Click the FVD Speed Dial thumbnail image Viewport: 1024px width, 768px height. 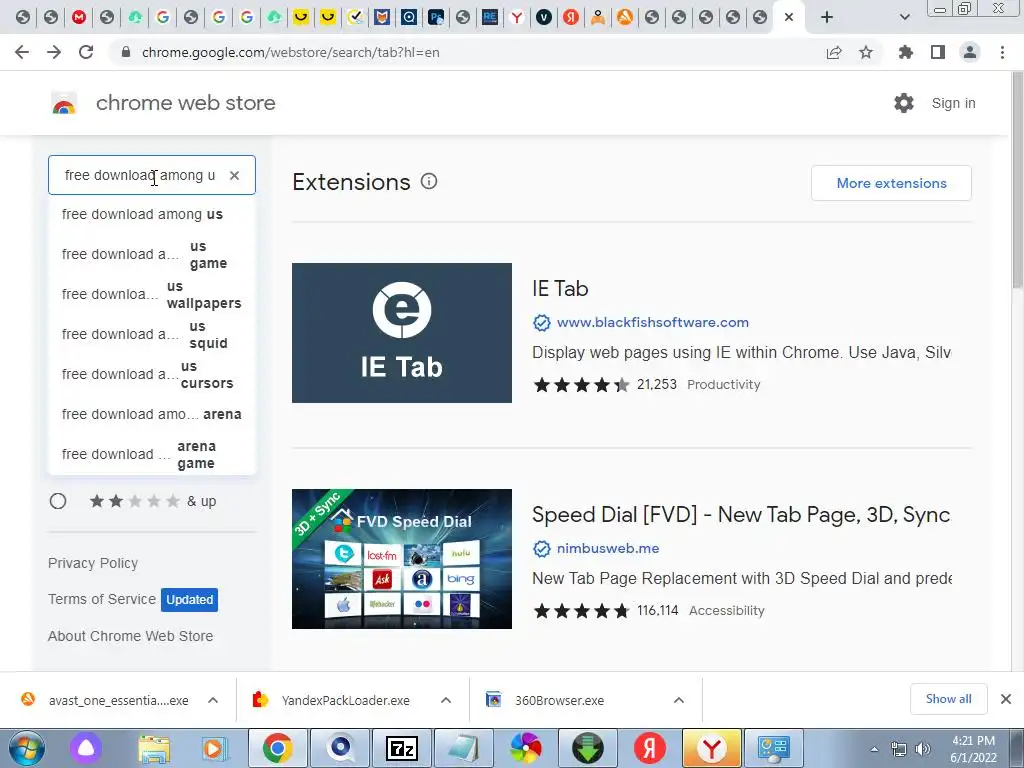402,559
